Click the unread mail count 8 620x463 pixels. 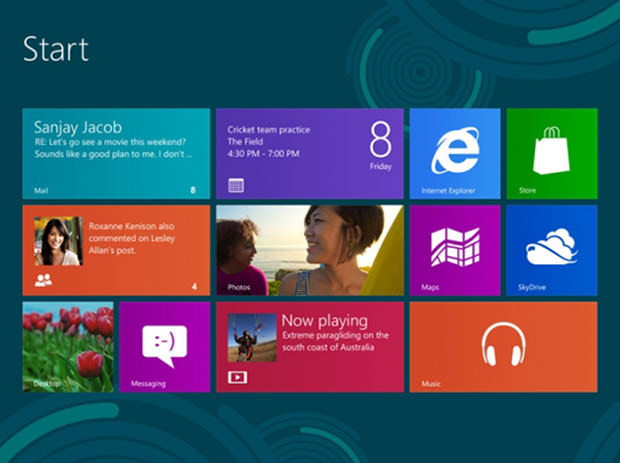(x=193, y=190)
